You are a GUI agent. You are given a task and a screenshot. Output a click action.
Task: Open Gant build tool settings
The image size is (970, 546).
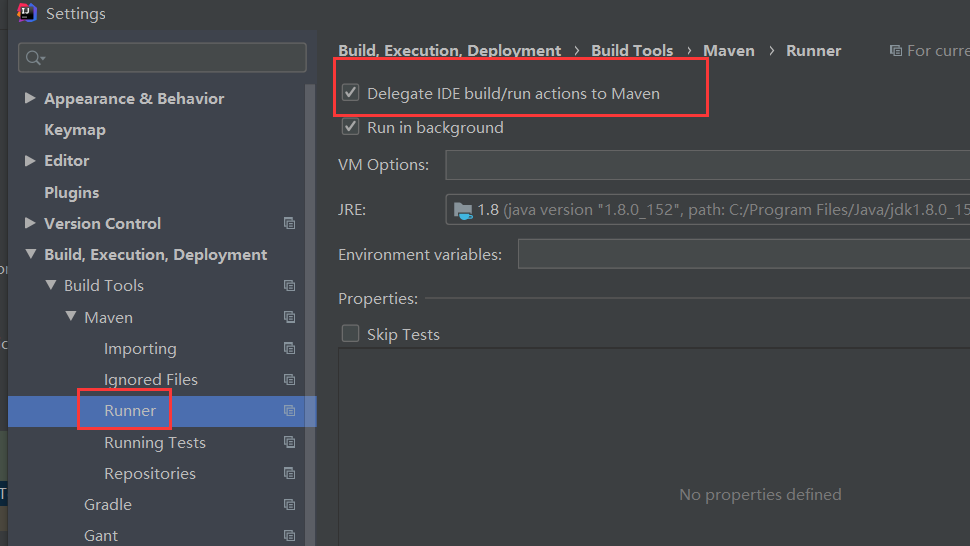(101, 535)
